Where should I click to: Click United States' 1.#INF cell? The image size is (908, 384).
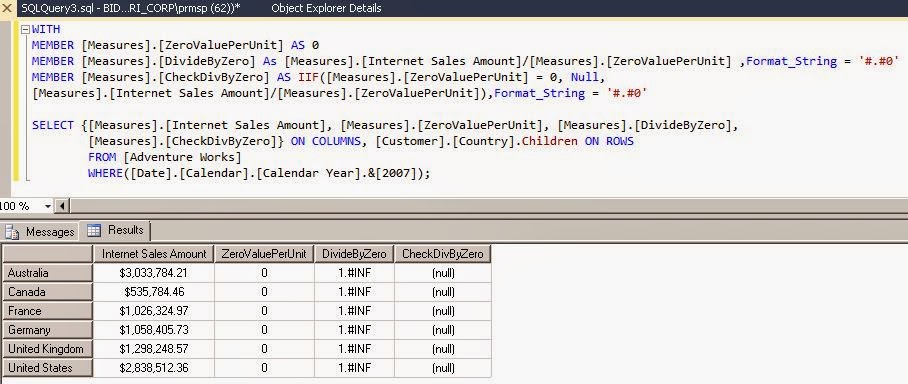pyautogui.click(x=354, y=368)
